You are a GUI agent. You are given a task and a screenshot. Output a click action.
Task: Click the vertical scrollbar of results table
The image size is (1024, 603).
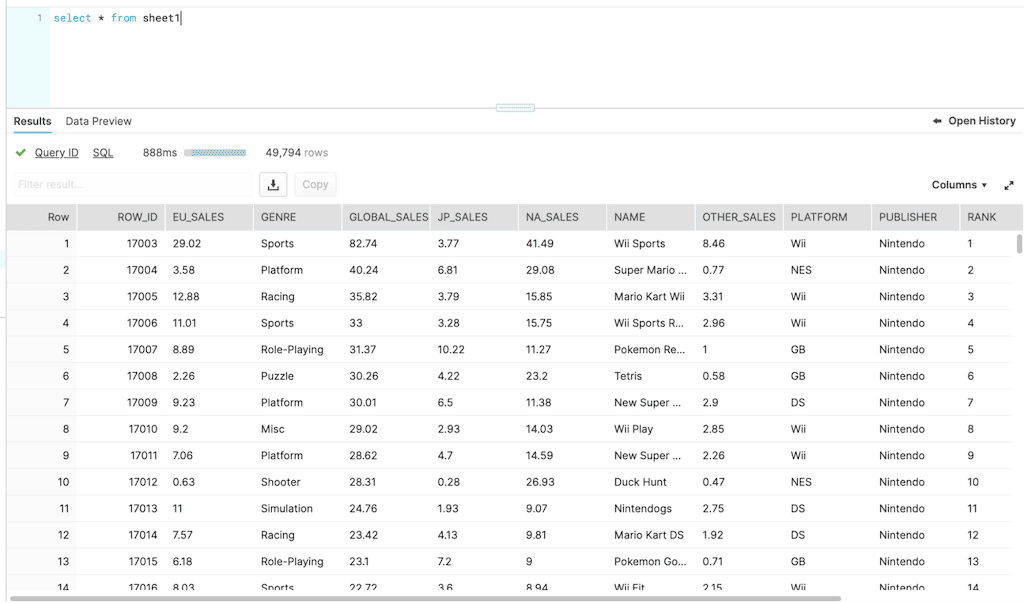pos(1019,244)
